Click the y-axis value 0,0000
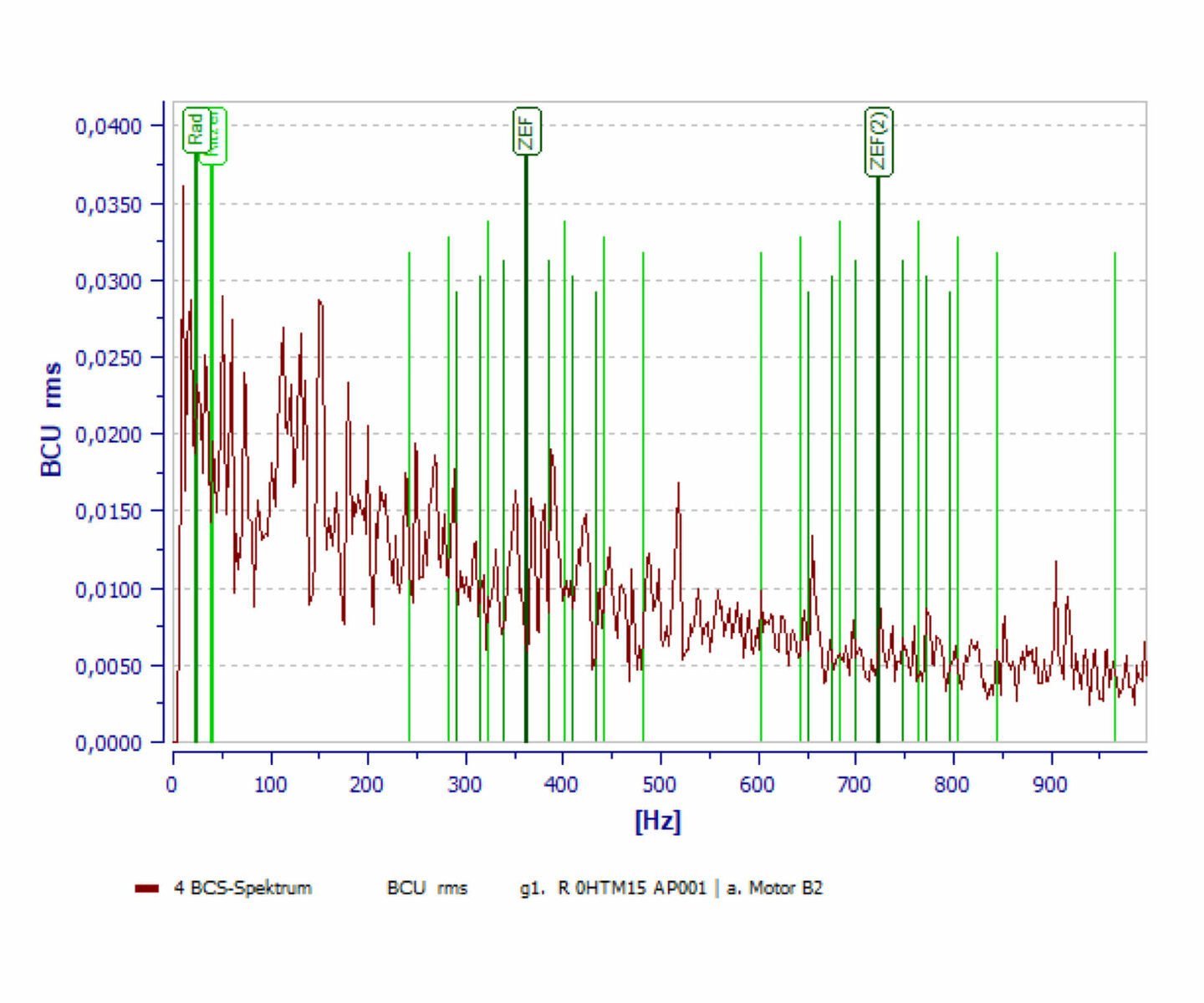Image resolution: width=1204 pixels, height=1003 pixels. [109, 743]
